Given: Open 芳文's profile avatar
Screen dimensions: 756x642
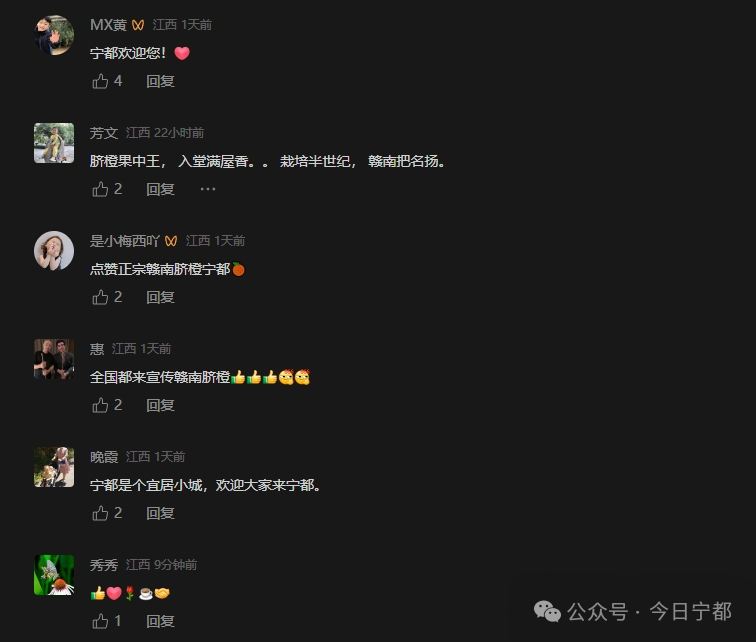Looking at the screenshot, I should (x=54, y=143).
